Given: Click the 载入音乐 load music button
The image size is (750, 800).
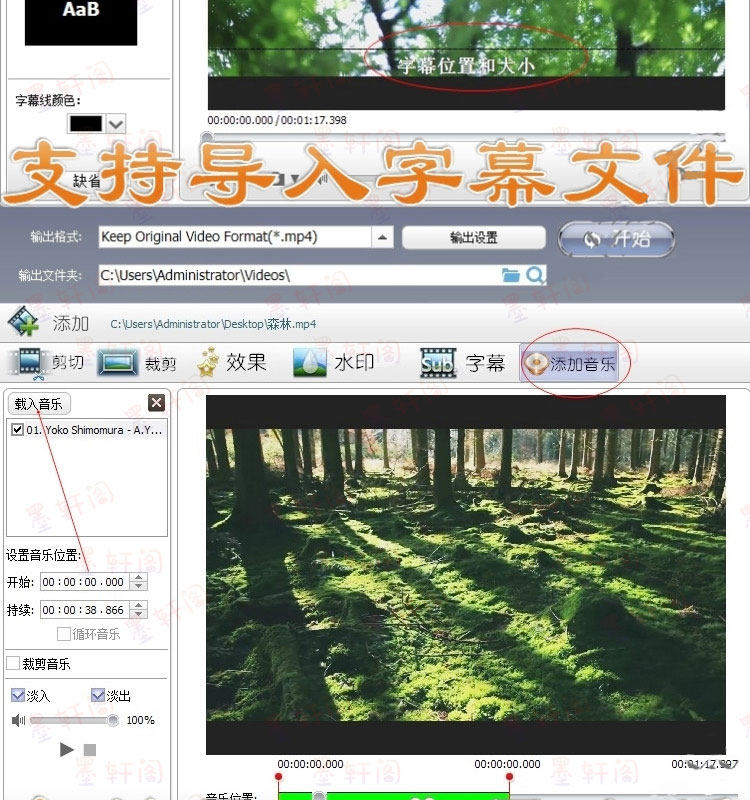Looking at the screenshot, I should (x=39, y=404).
